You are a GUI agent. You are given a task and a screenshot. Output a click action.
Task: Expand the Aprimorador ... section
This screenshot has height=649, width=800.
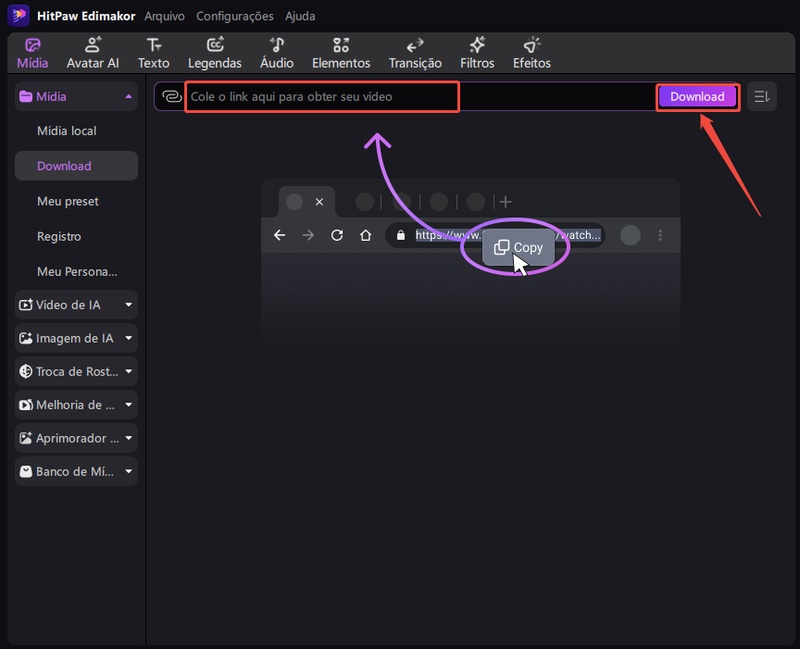pos(129,438)
